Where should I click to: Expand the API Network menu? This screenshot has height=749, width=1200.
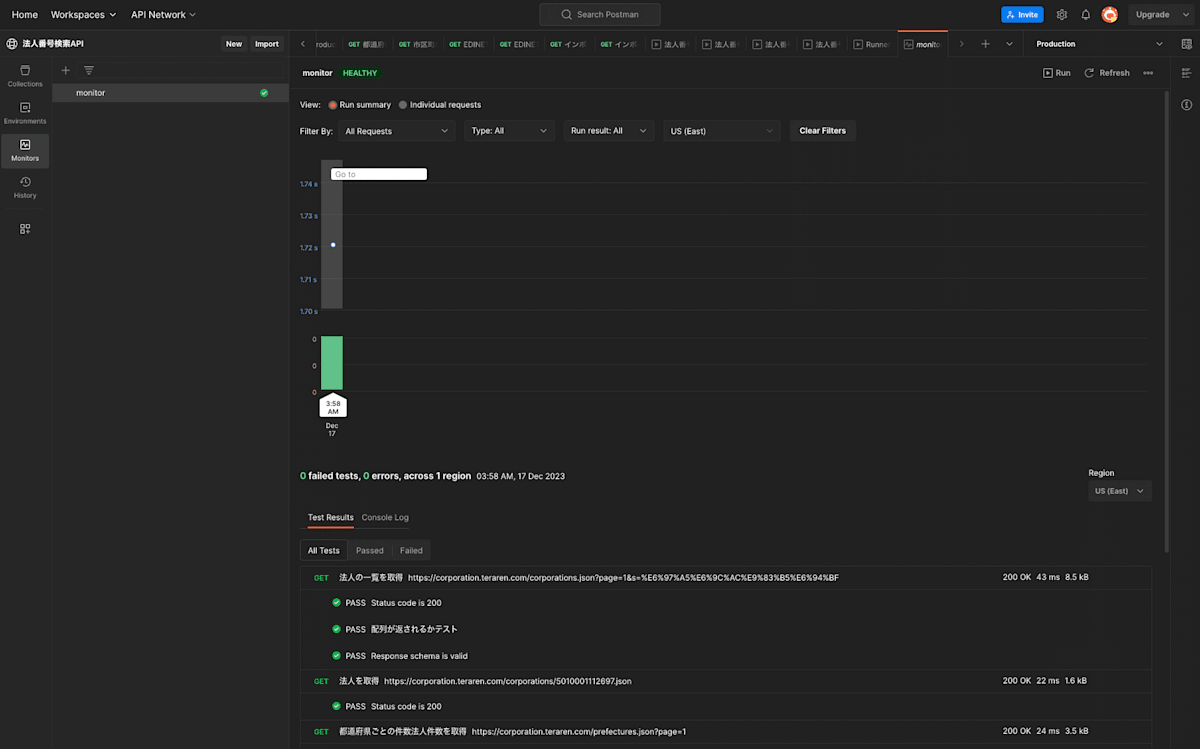pos(163,15)
